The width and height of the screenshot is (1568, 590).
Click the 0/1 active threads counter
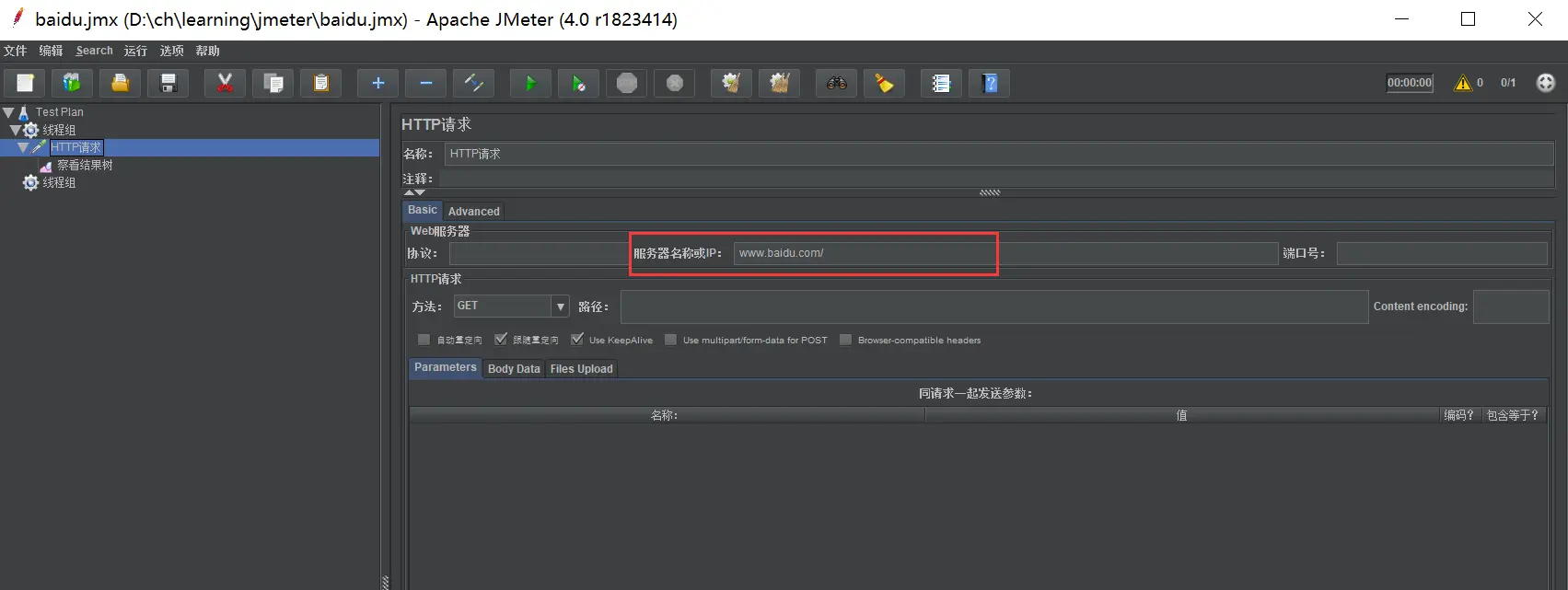[x=1508, y=83]
